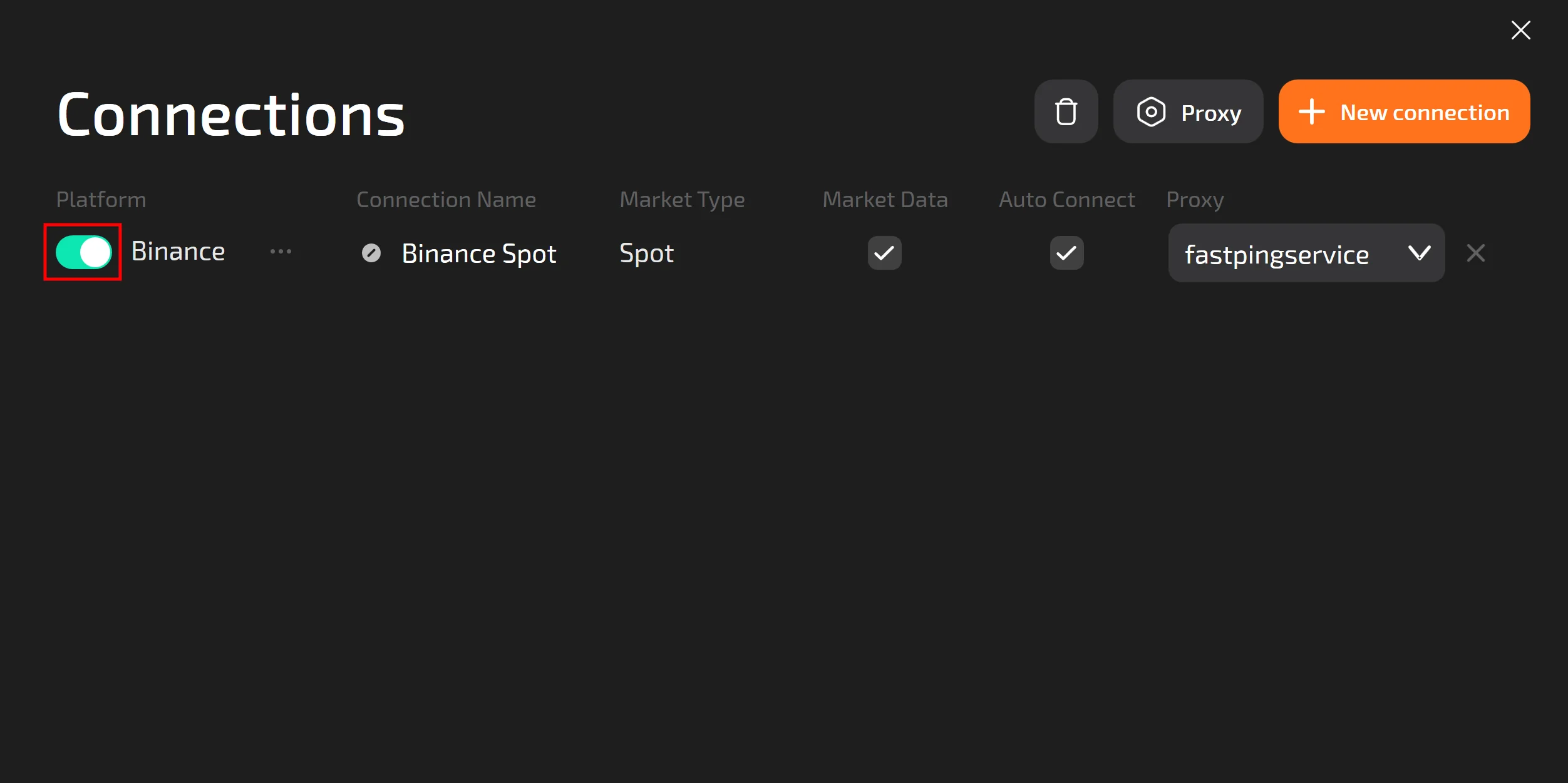1568x783 pixels.
Task: Click the Spot market type value
Action: tap(646, 253)
